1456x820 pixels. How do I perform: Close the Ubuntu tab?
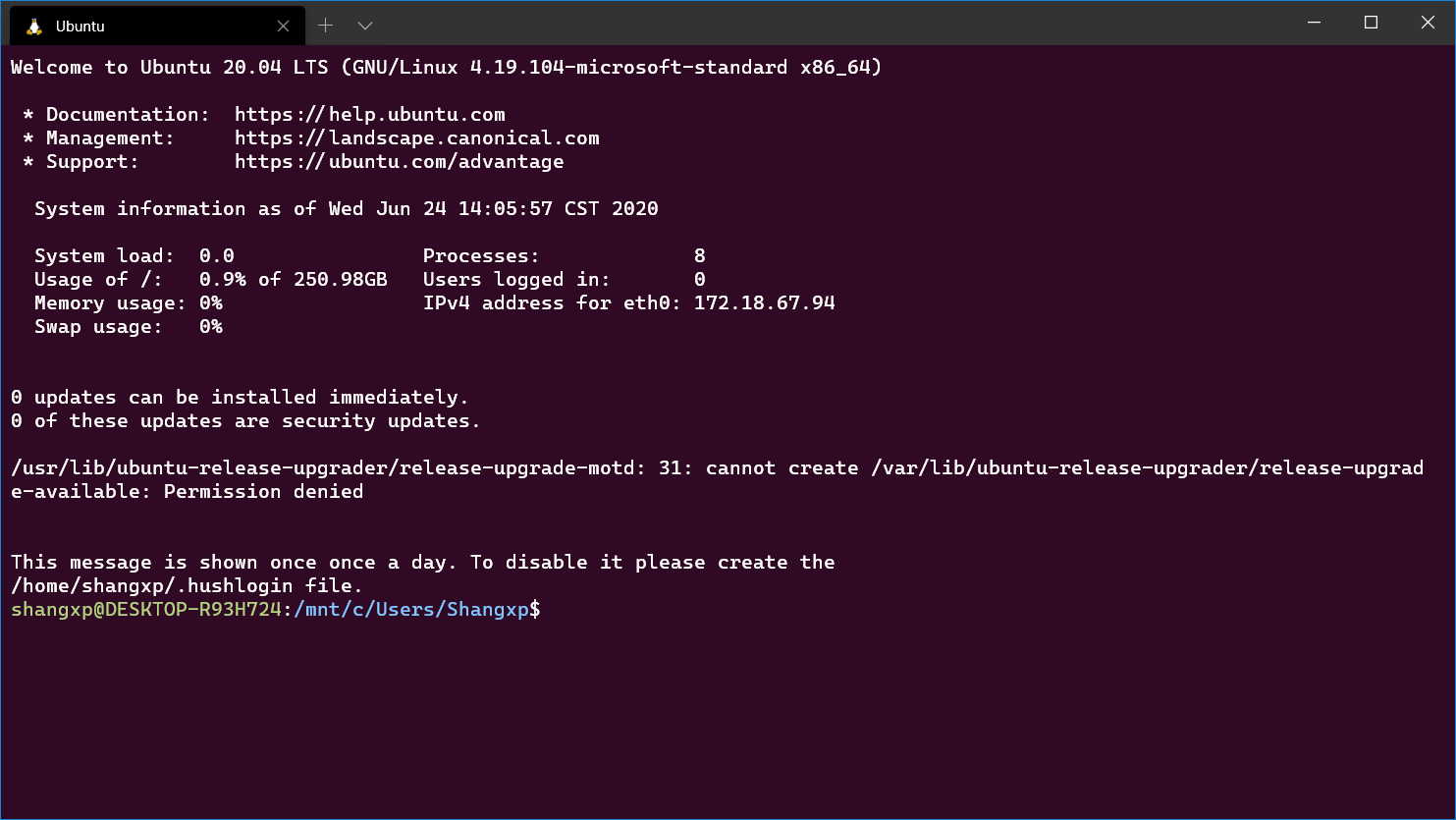pyautogui.click(x=284, y=27)
